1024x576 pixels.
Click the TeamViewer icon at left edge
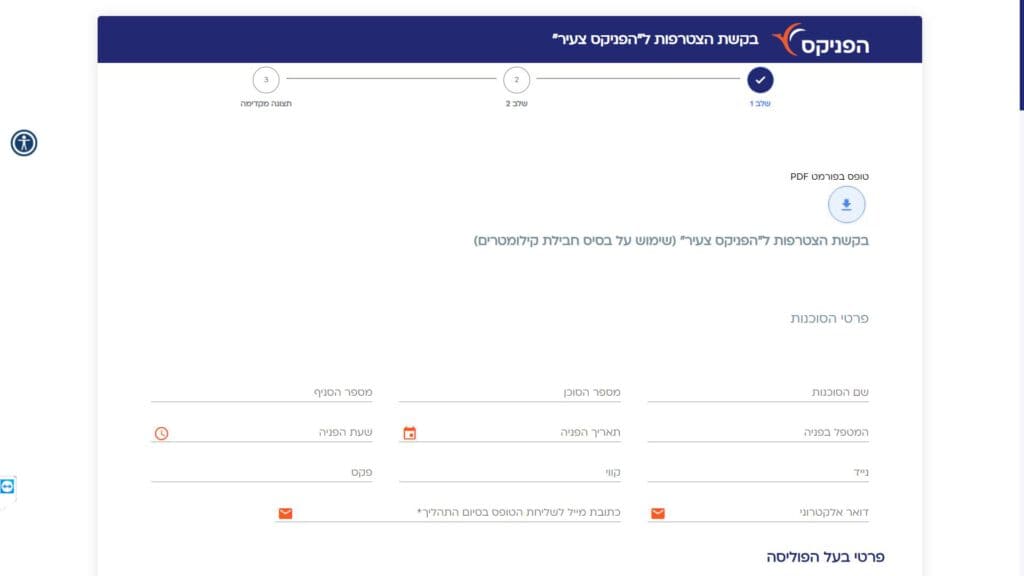click(7, 487)
